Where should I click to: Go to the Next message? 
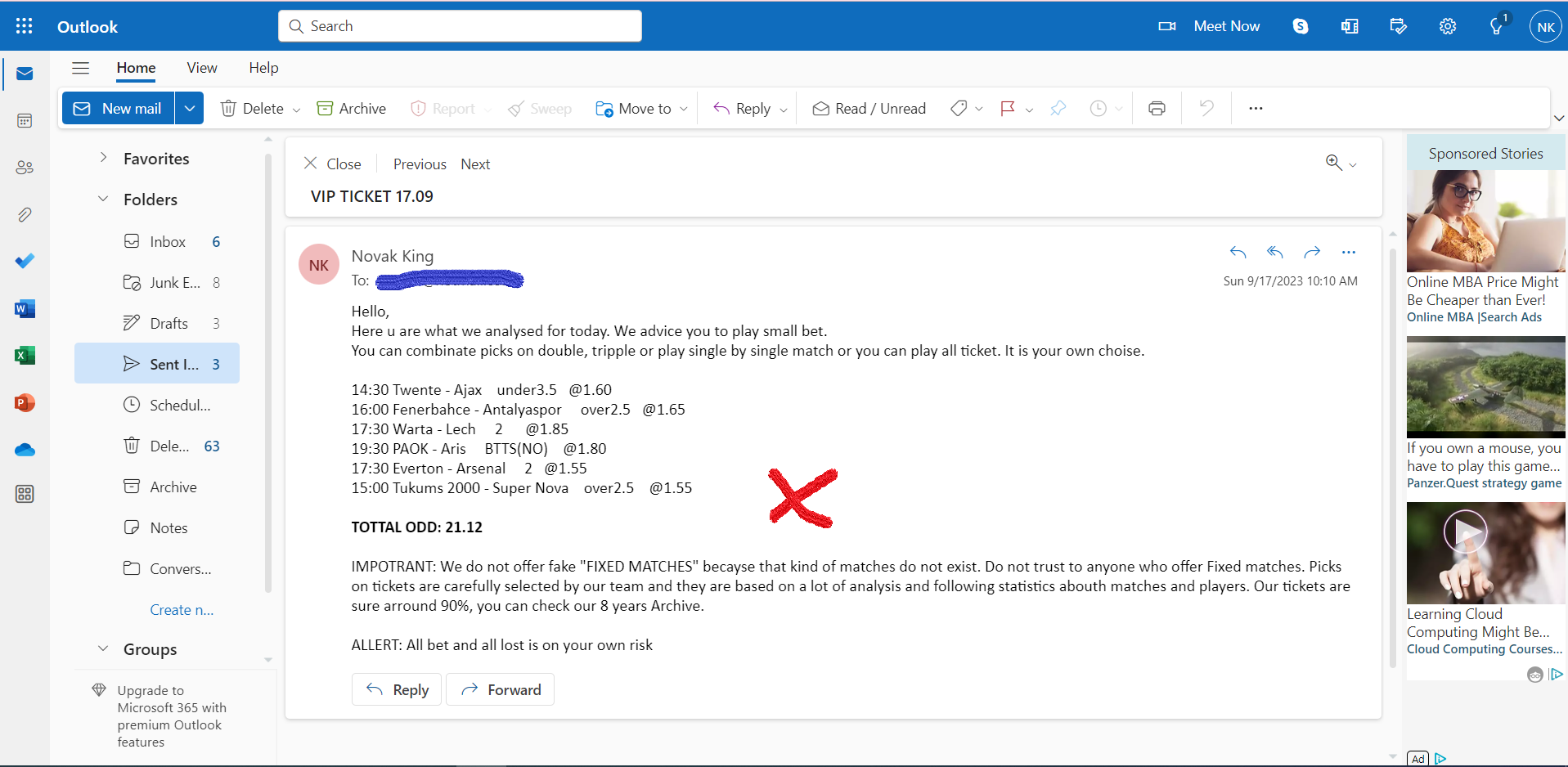pyautogui.click(x=475, y=164)
